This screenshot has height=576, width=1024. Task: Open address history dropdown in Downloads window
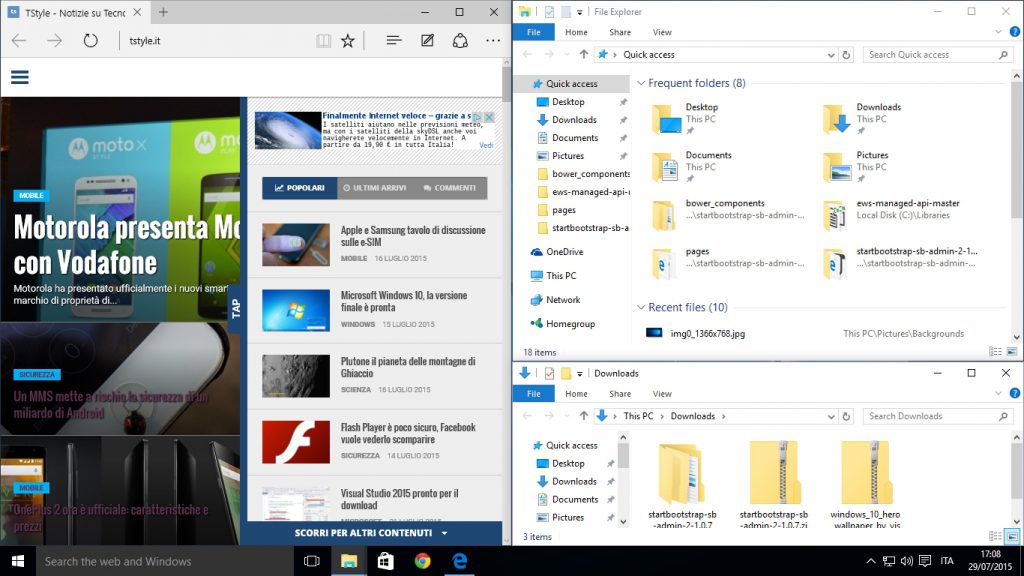coord(831,417)
